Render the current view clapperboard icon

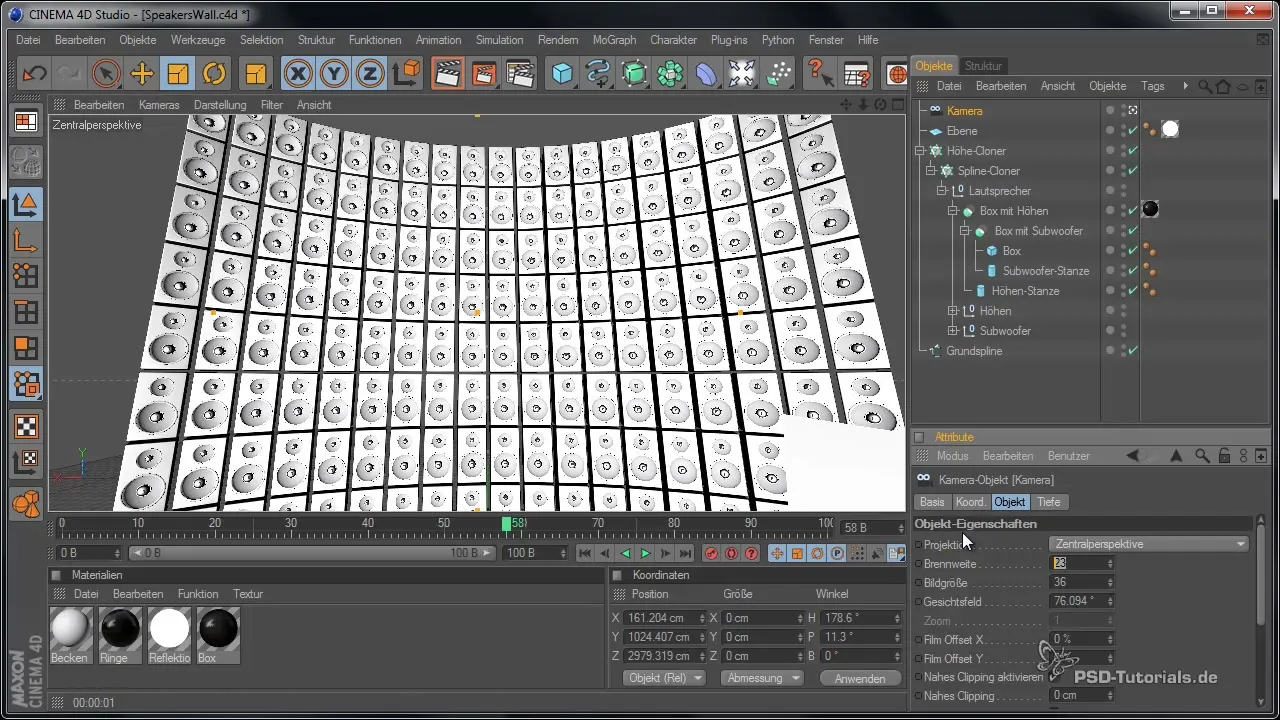click(x=447, y=74)
